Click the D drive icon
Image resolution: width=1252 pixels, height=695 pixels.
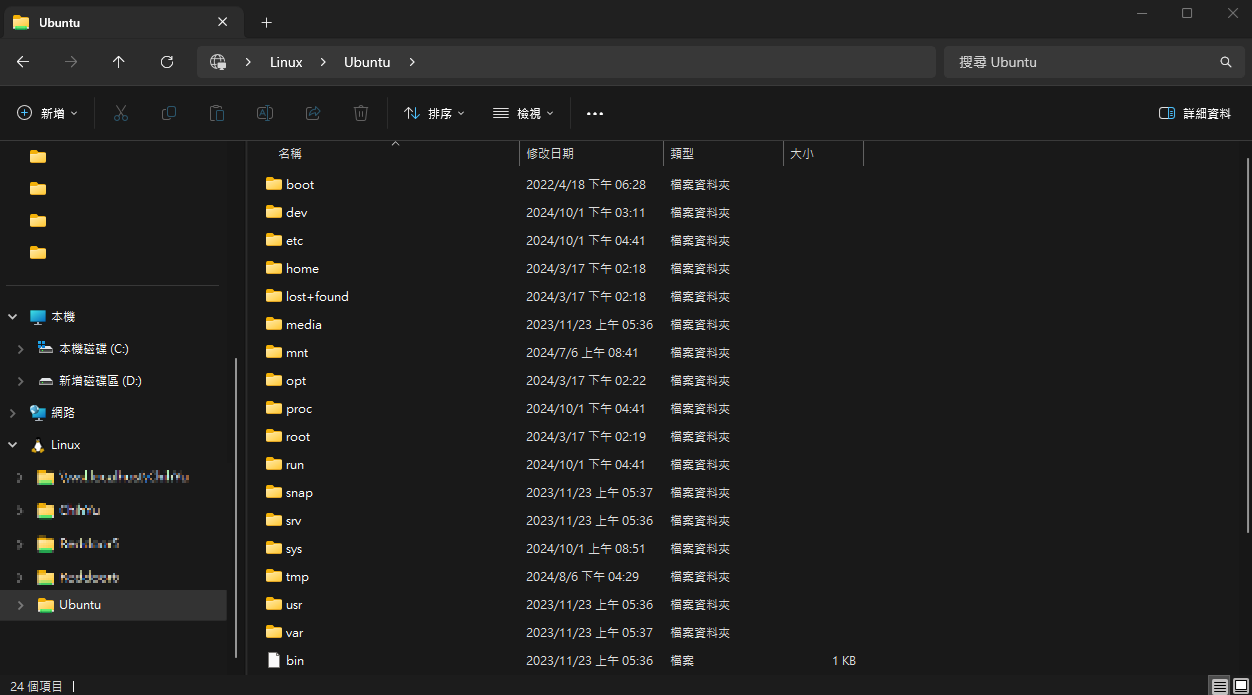coord(46,381)
